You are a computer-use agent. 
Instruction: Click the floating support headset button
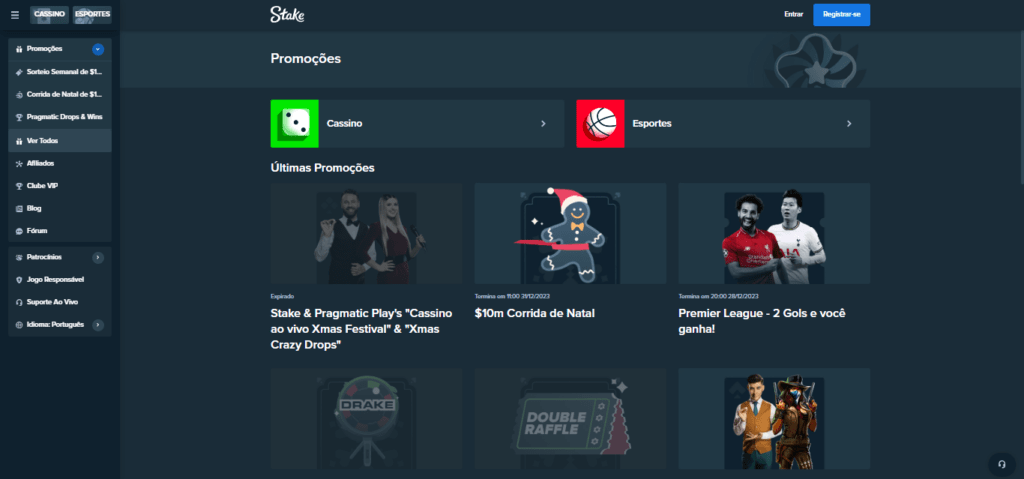click(1001, 464)
